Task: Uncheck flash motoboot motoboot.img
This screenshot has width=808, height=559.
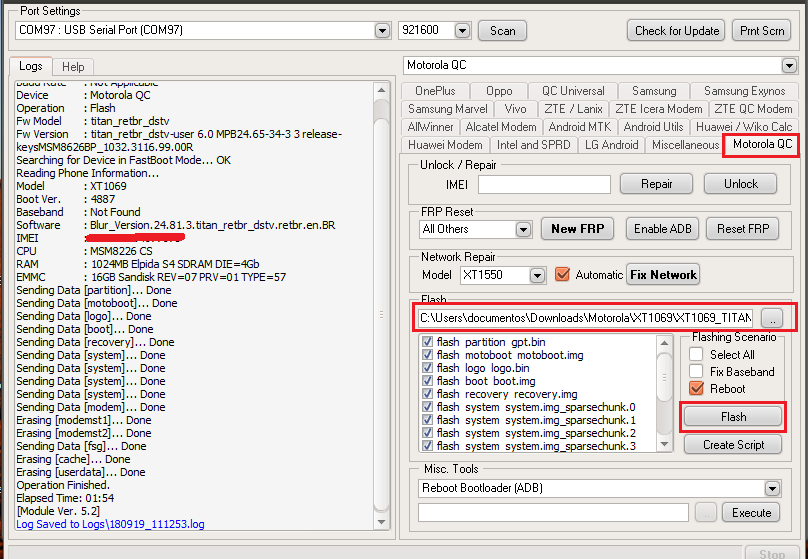Action: tap(427, 355)
